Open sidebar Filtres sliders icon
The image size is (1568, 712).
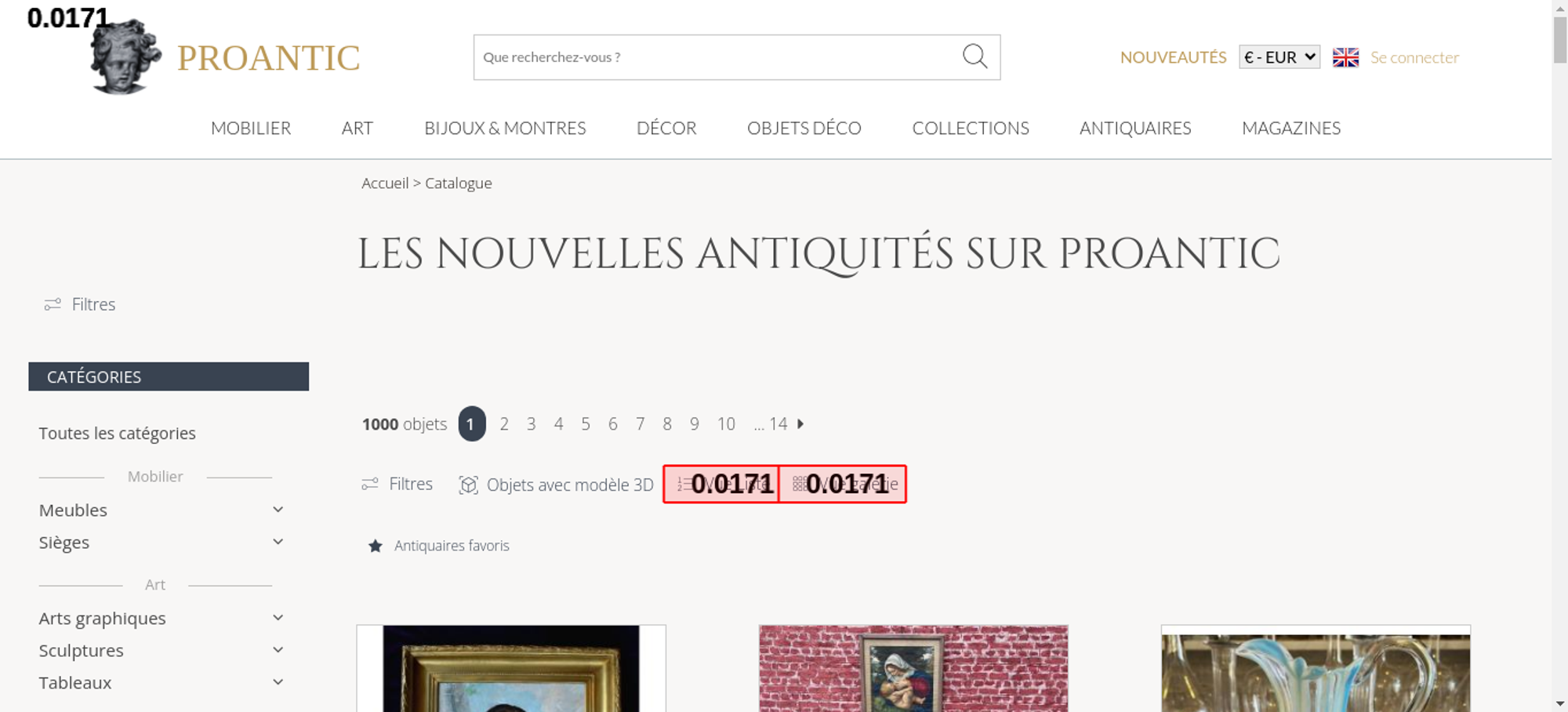coord(53,304)
